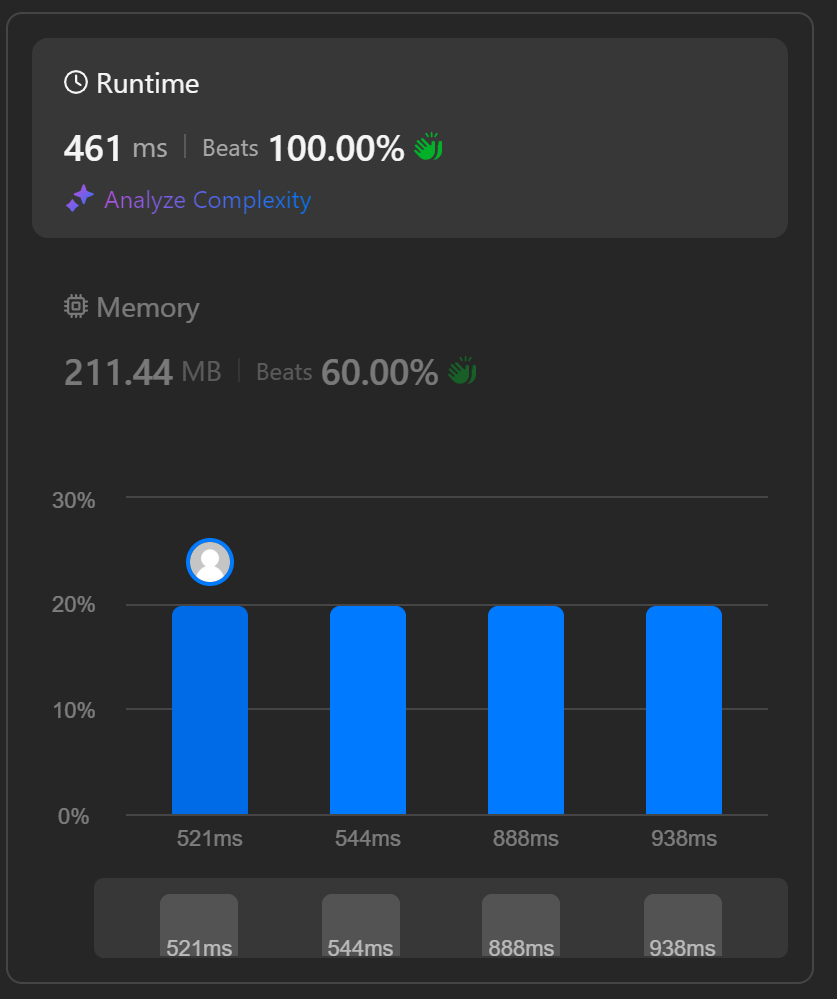
Task: Click the sparkle icon beside Analyze Complexity
Action: click(x=80, y=199)
